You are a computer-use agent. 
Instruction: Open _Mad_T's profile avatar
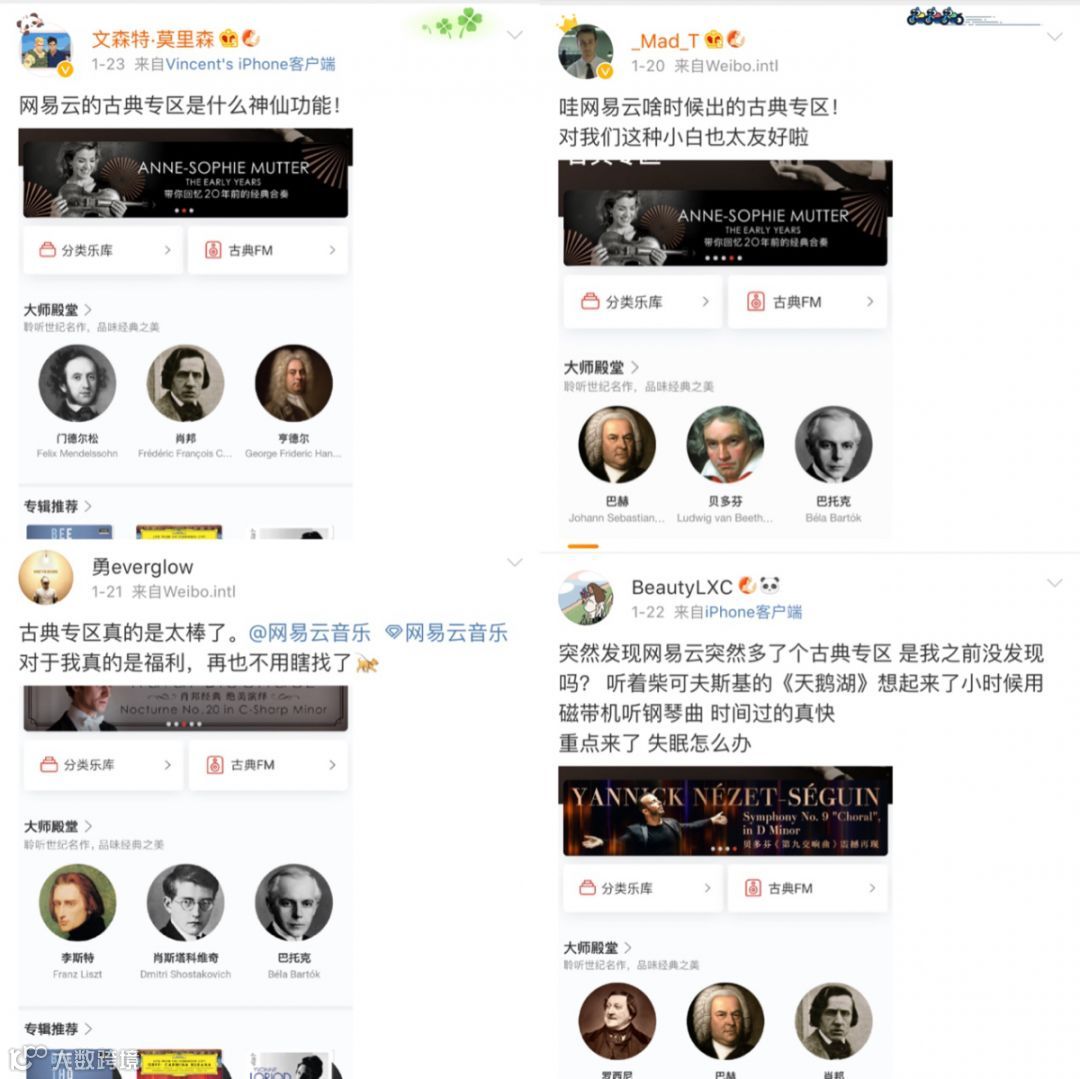coord(585,52)
